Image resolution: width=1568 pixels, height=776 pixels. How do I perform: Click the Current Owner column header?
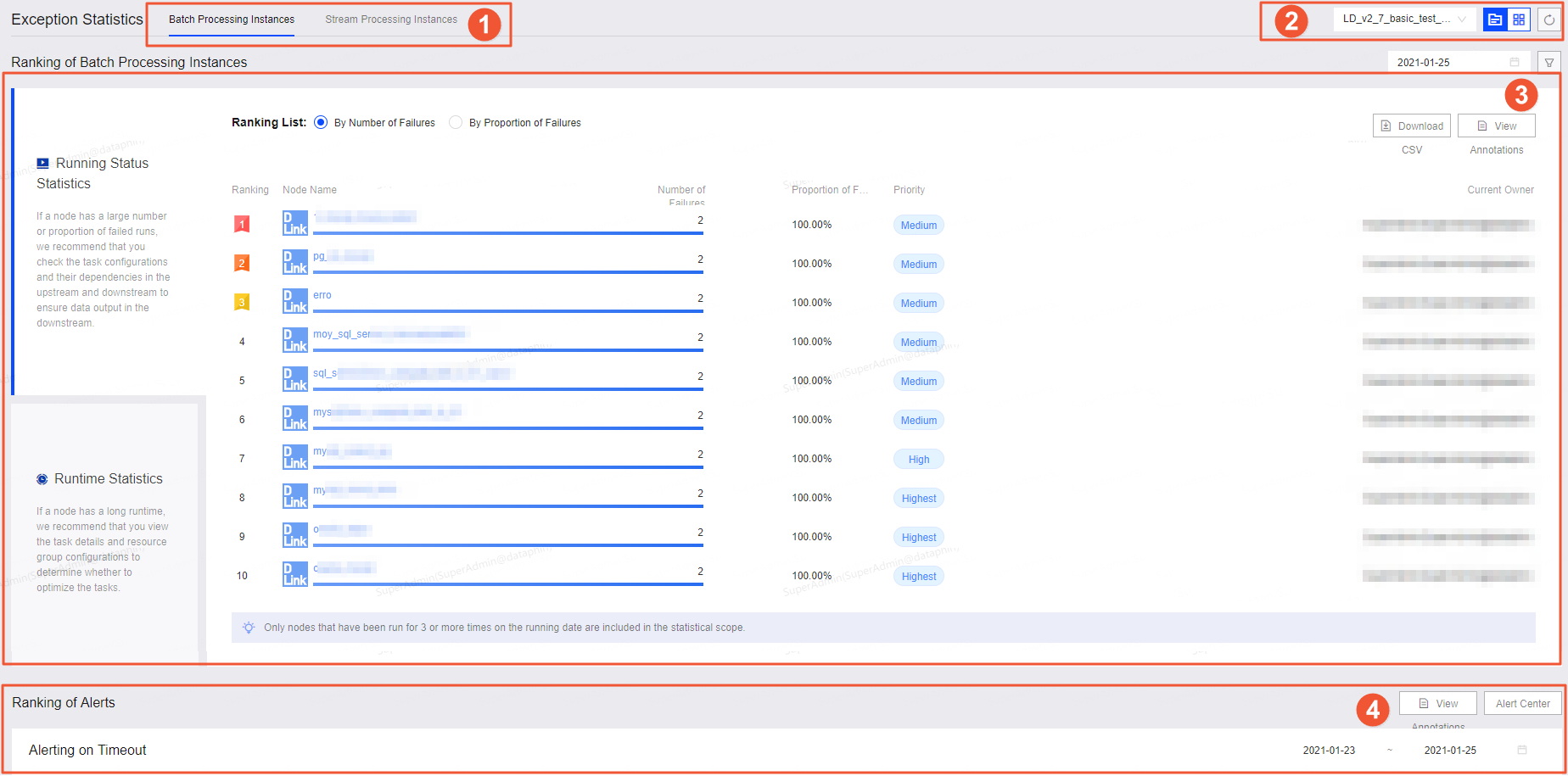(x=1500, y=190)
